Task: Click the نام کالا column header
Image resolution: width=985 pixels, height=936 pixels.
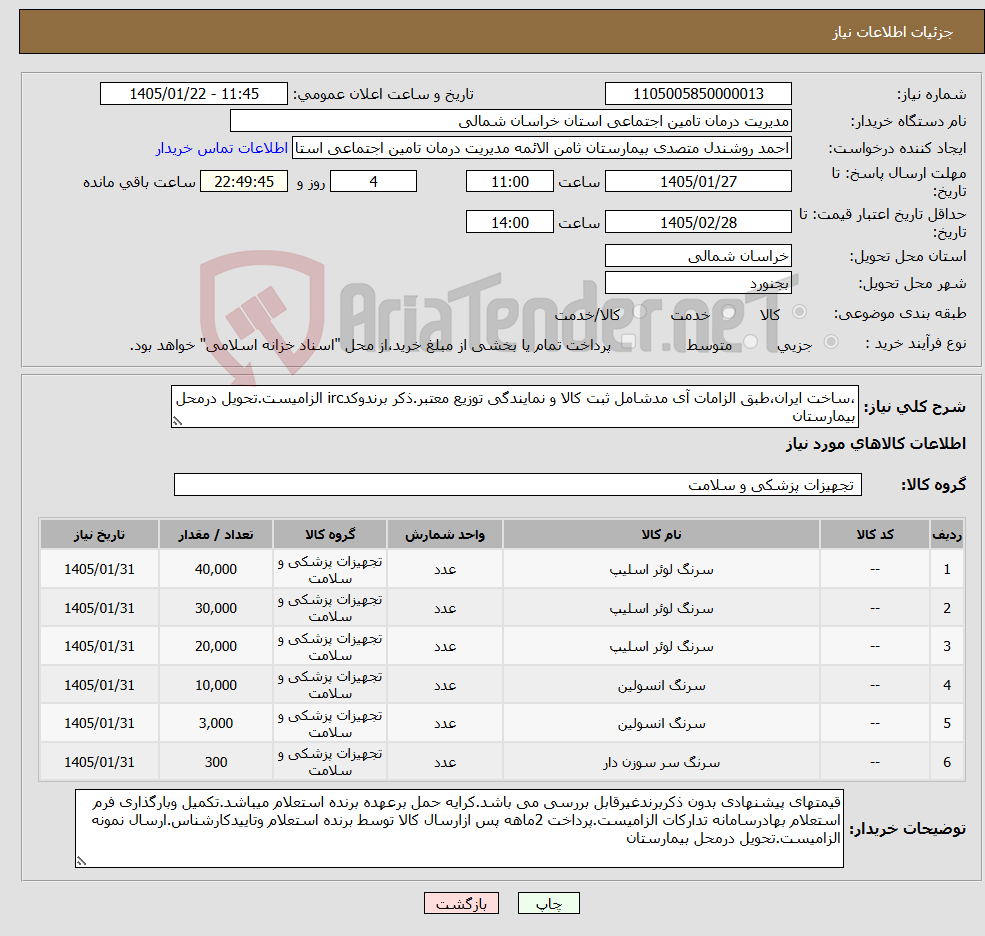Action: pyautogui.click(x=661, y=535)
